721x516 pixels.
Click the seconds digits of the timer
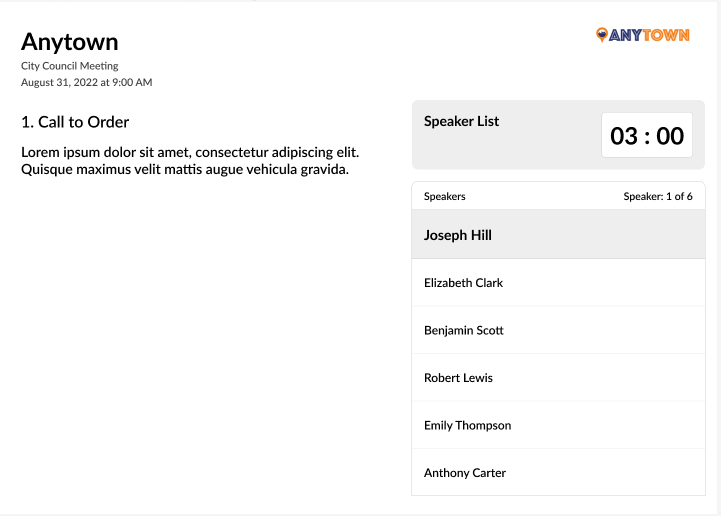coord(670,135)
